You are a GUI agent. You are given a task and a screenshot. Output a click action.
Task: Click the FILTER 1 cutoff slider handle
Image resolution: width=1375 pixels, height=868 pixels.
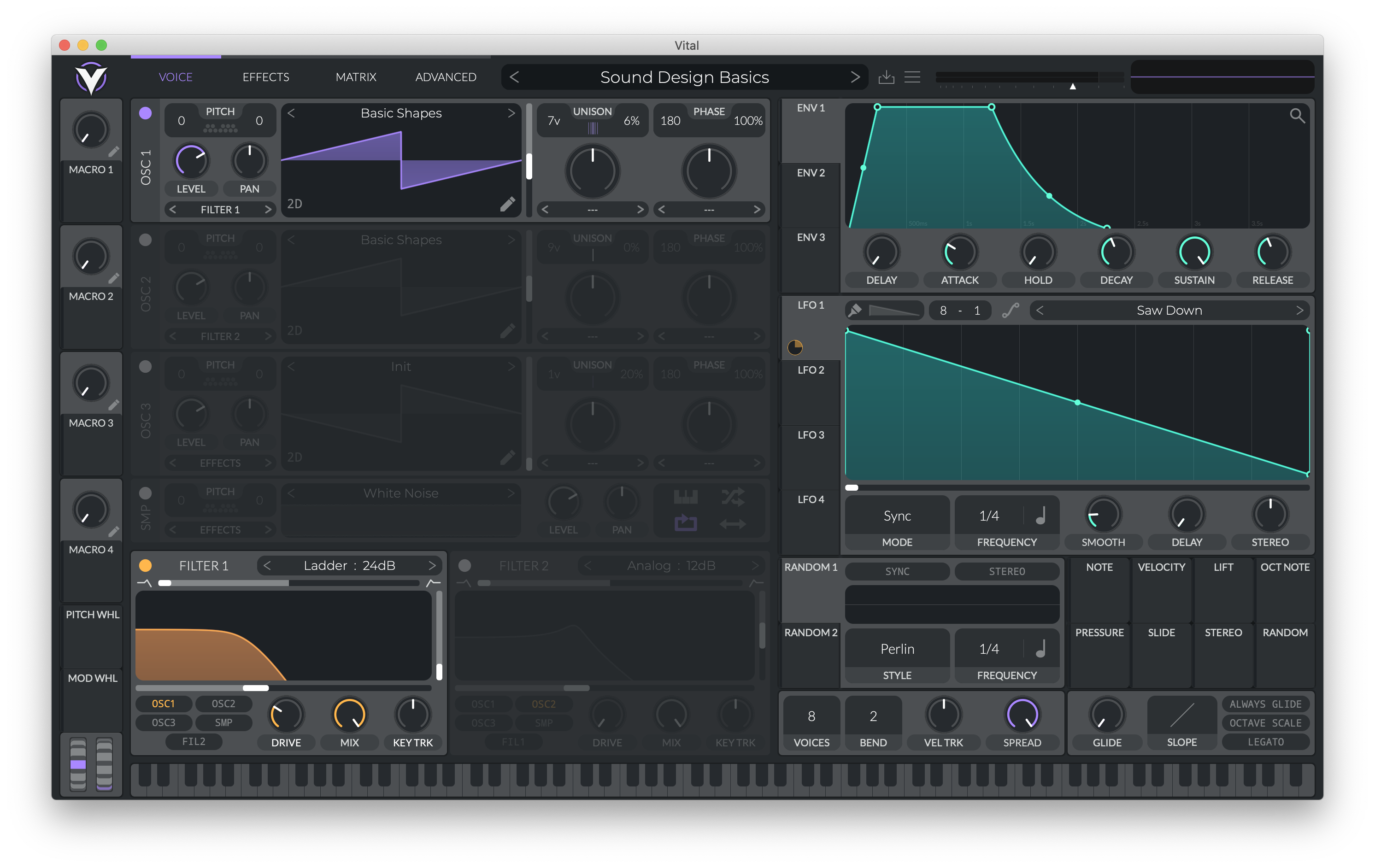(256, 688)
